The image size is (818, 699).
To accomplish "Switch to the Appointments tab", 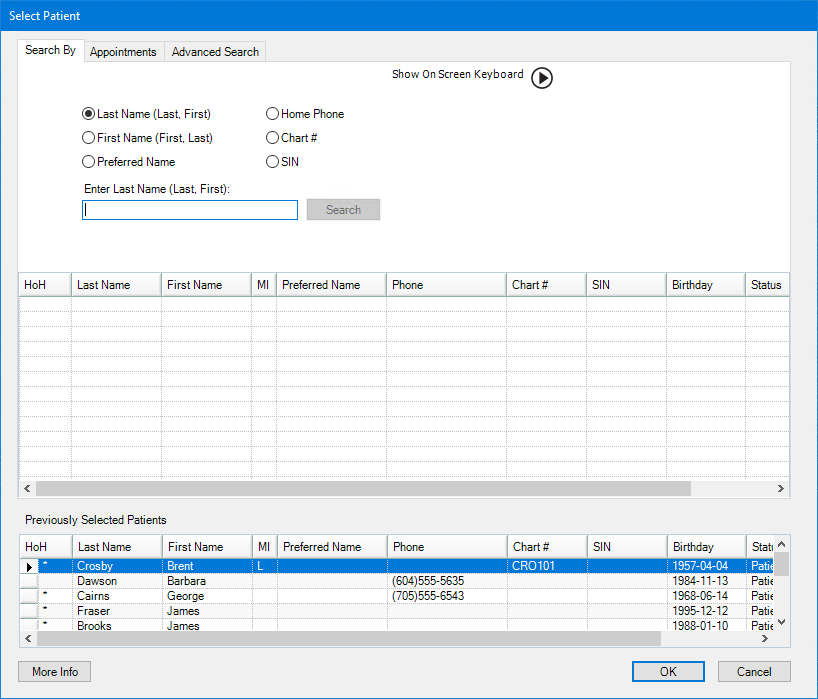I will 123,52.
